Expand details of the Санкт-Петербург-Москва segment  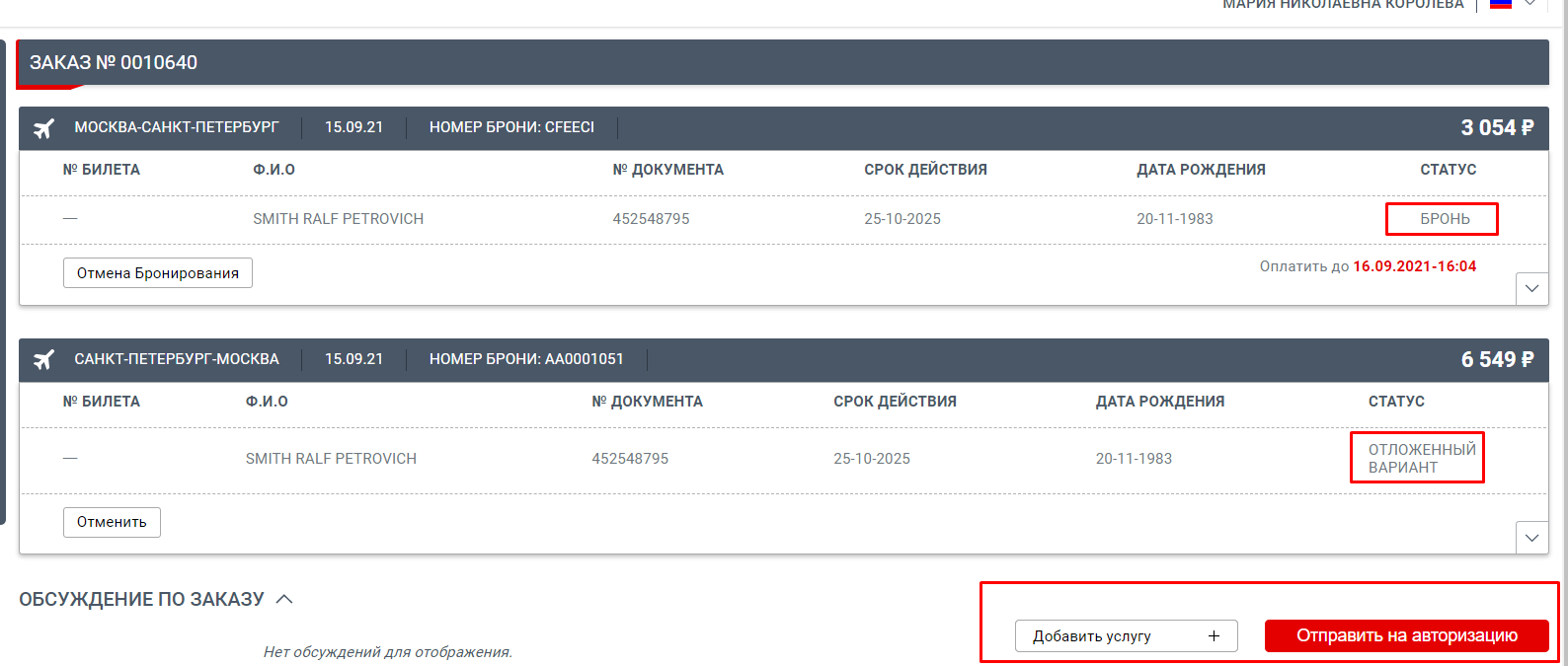(1531, 538)
